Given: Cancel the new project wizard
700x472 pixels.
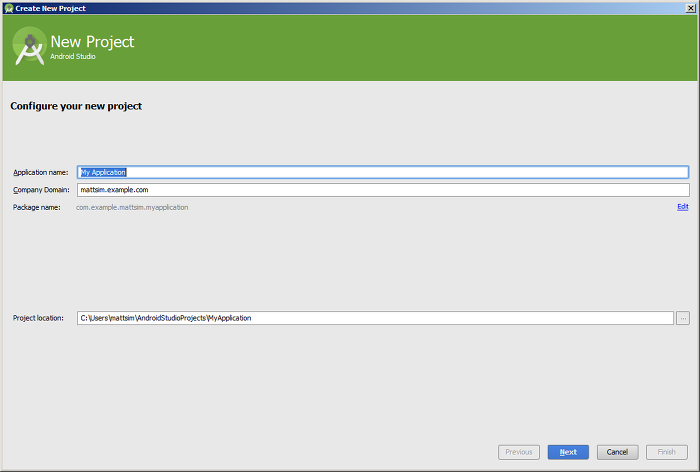Looking at the screenshot, I should (x=617, y=452).
